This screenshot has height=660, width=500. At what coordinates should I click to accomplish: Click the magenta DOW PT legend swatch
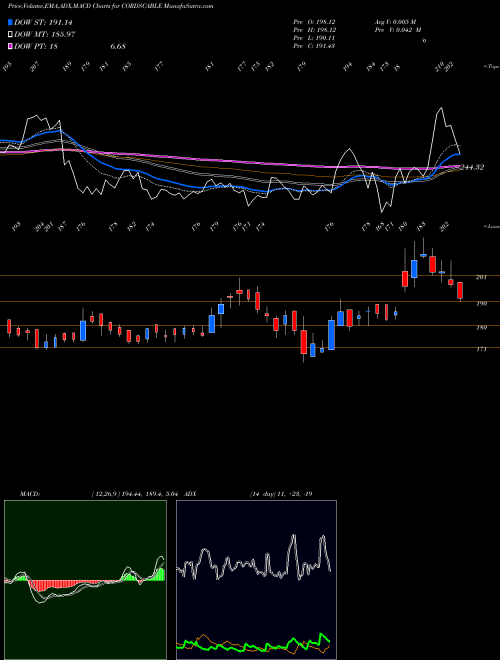tap(10, 46)
